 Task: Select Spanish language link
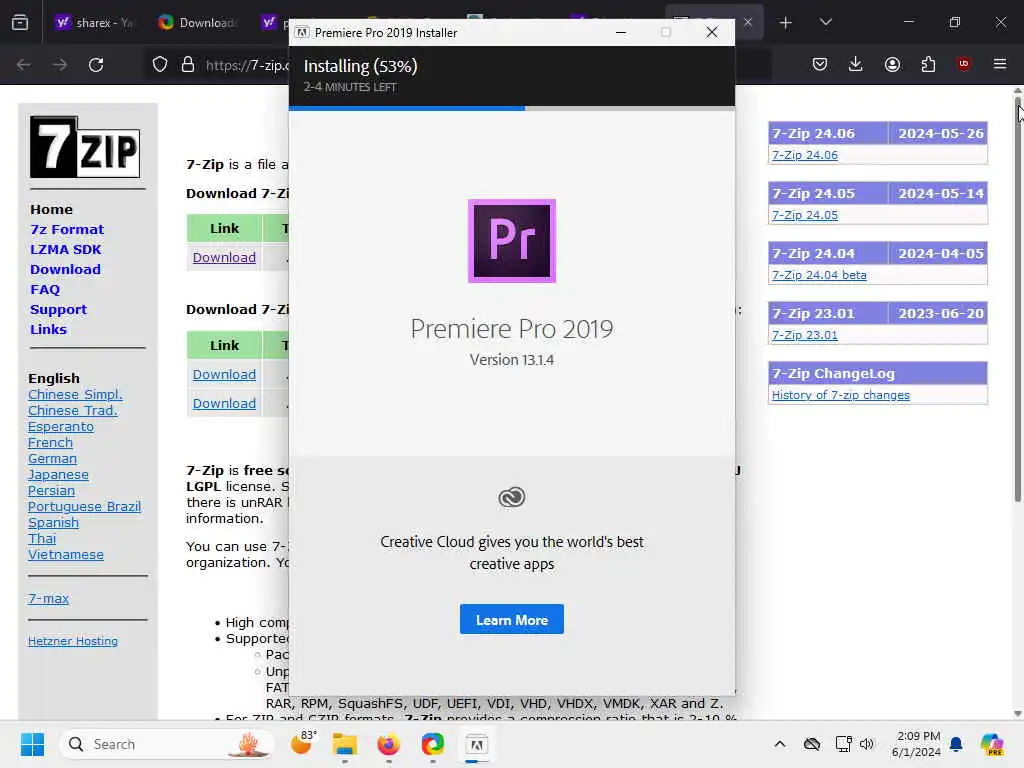[54, 522]
